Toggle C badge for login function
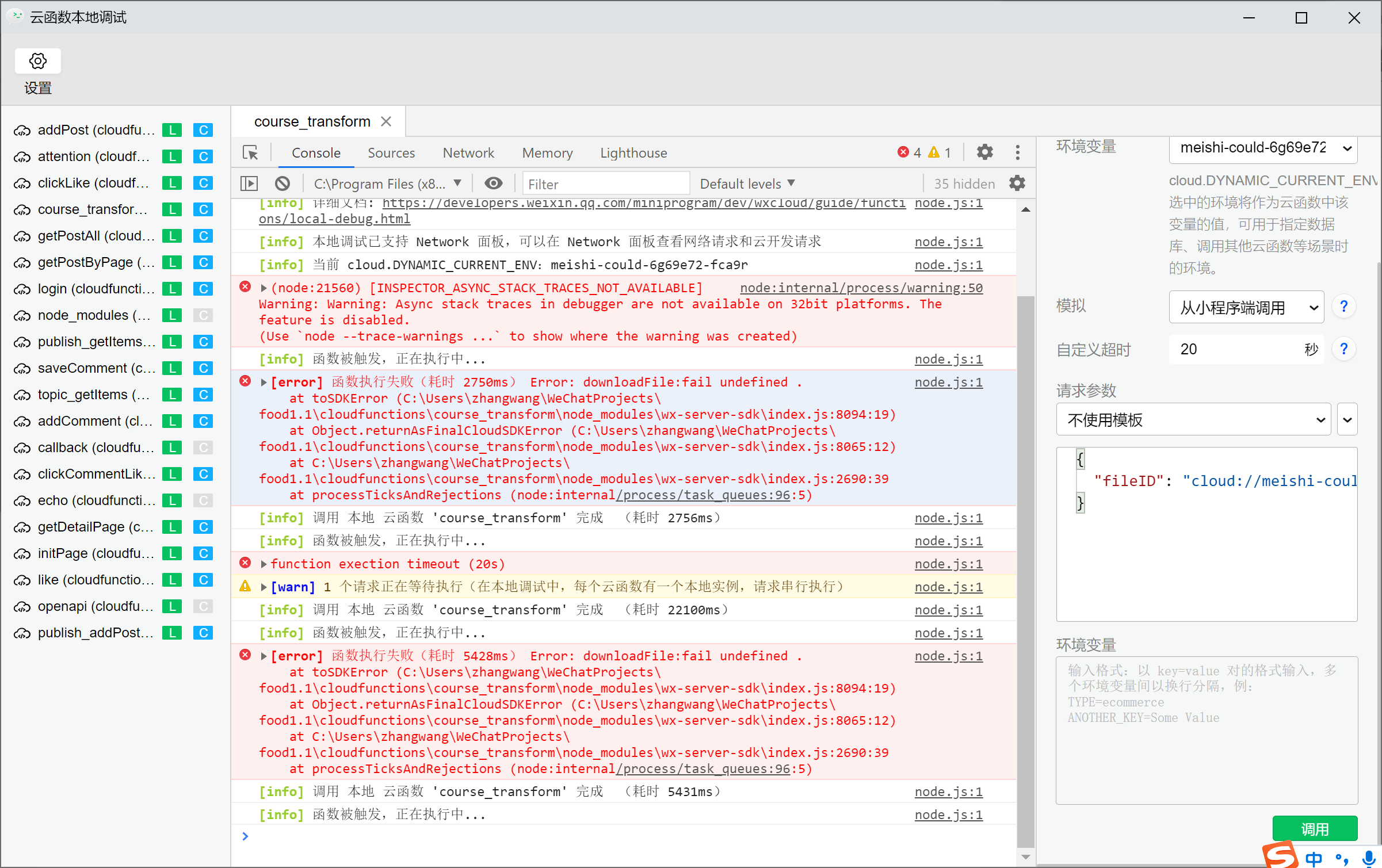1382x868 pixels. 203,289
